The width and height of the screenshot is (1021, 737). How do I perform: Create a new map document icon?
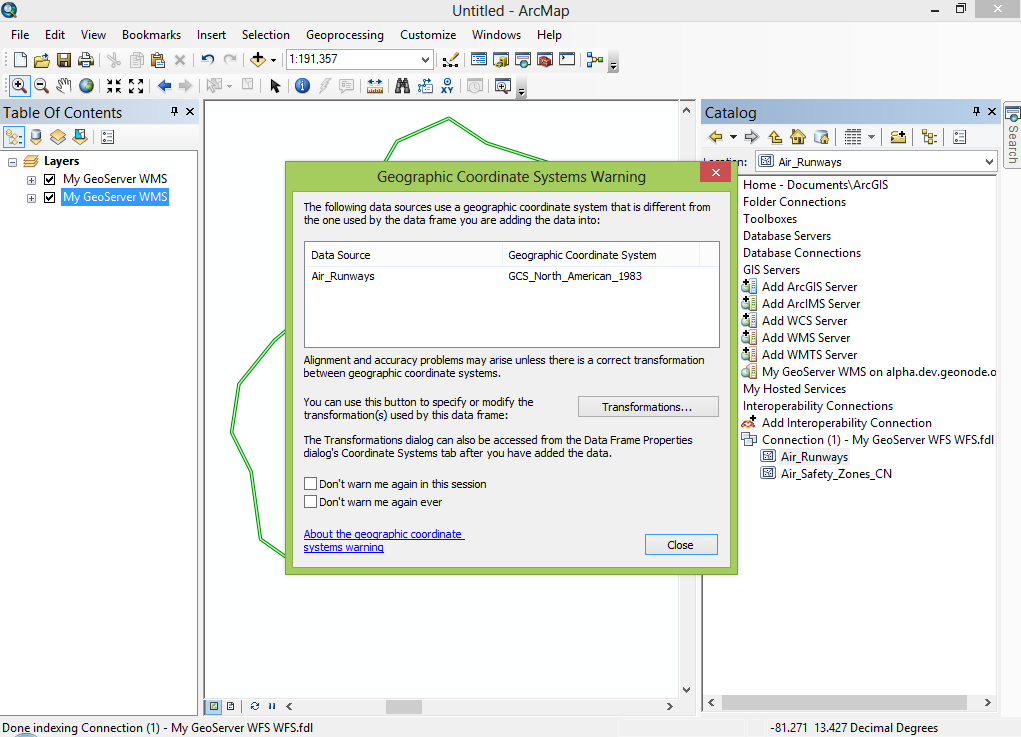coord(20,60)
